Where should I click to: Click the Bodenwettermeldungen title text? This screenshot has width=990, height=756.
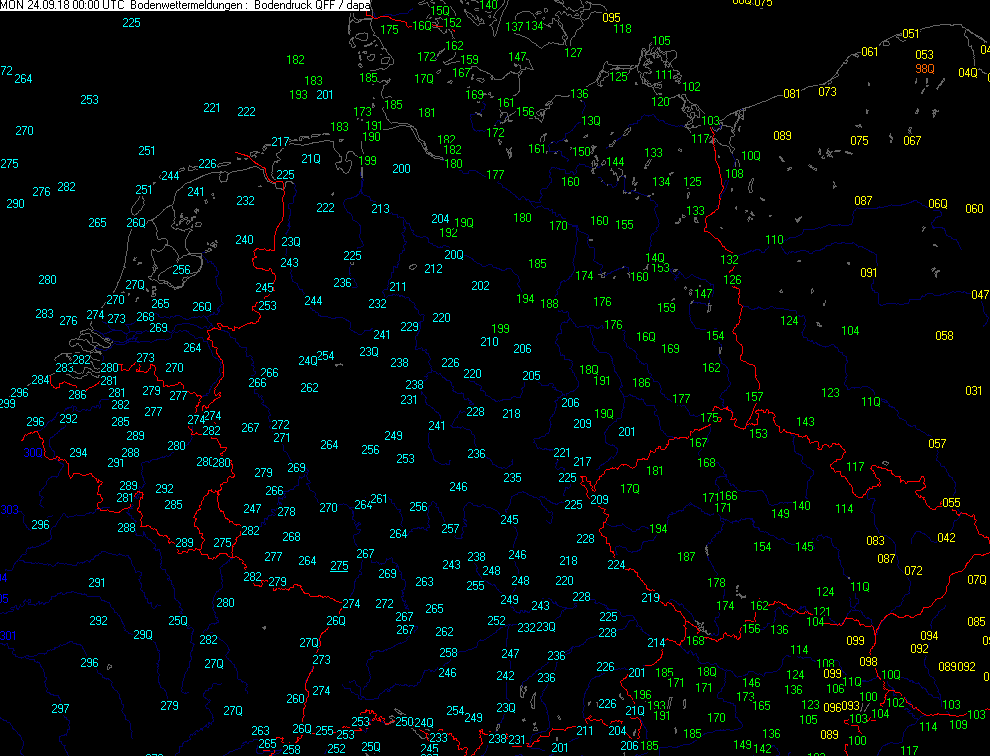tap(190, 6)
